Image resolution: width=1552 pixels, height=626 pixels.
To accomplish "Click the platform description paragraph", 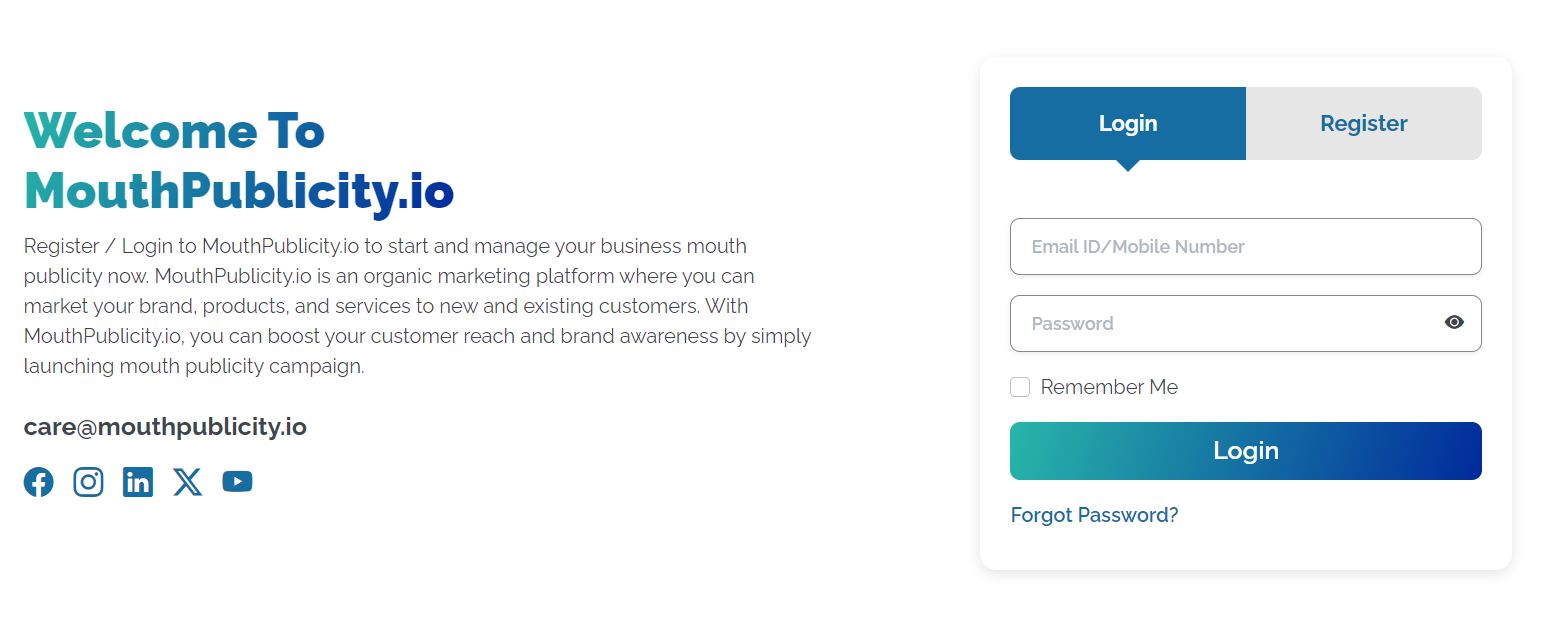I will click(418, 306).
